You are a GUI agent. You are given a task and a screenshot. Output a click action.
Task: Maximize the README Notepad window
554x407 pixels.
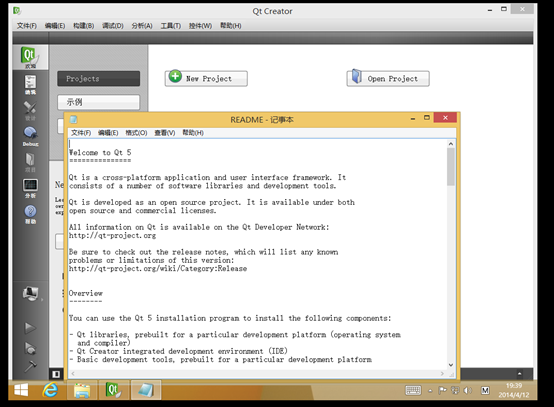click(427, 118)
